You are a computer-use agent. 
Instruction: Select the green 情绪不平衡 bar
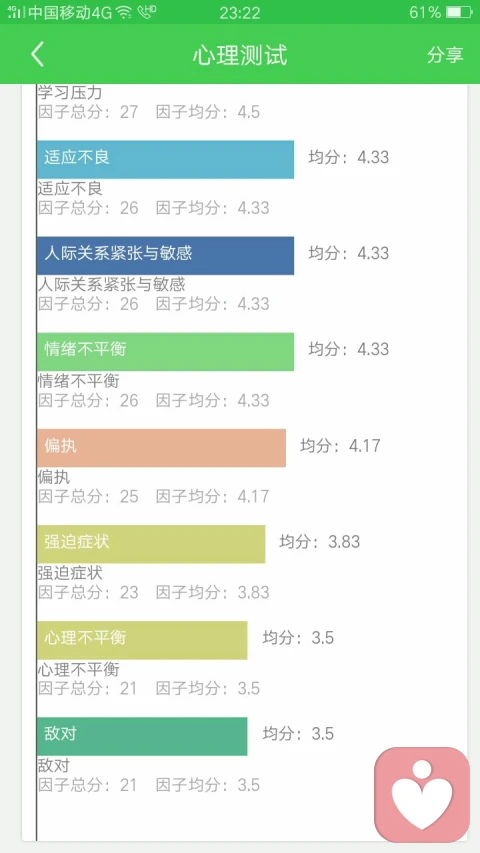[165, 351]
